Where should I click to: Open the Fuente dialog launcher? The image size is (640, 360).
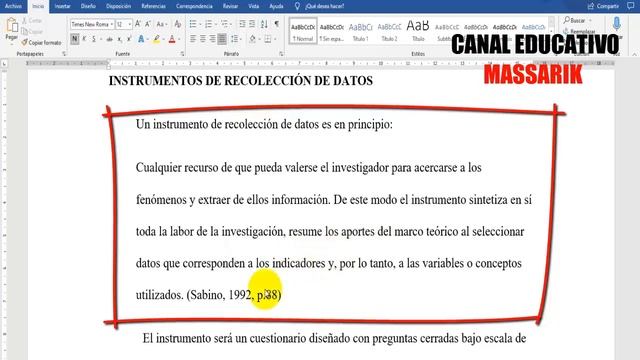[182, 54]
